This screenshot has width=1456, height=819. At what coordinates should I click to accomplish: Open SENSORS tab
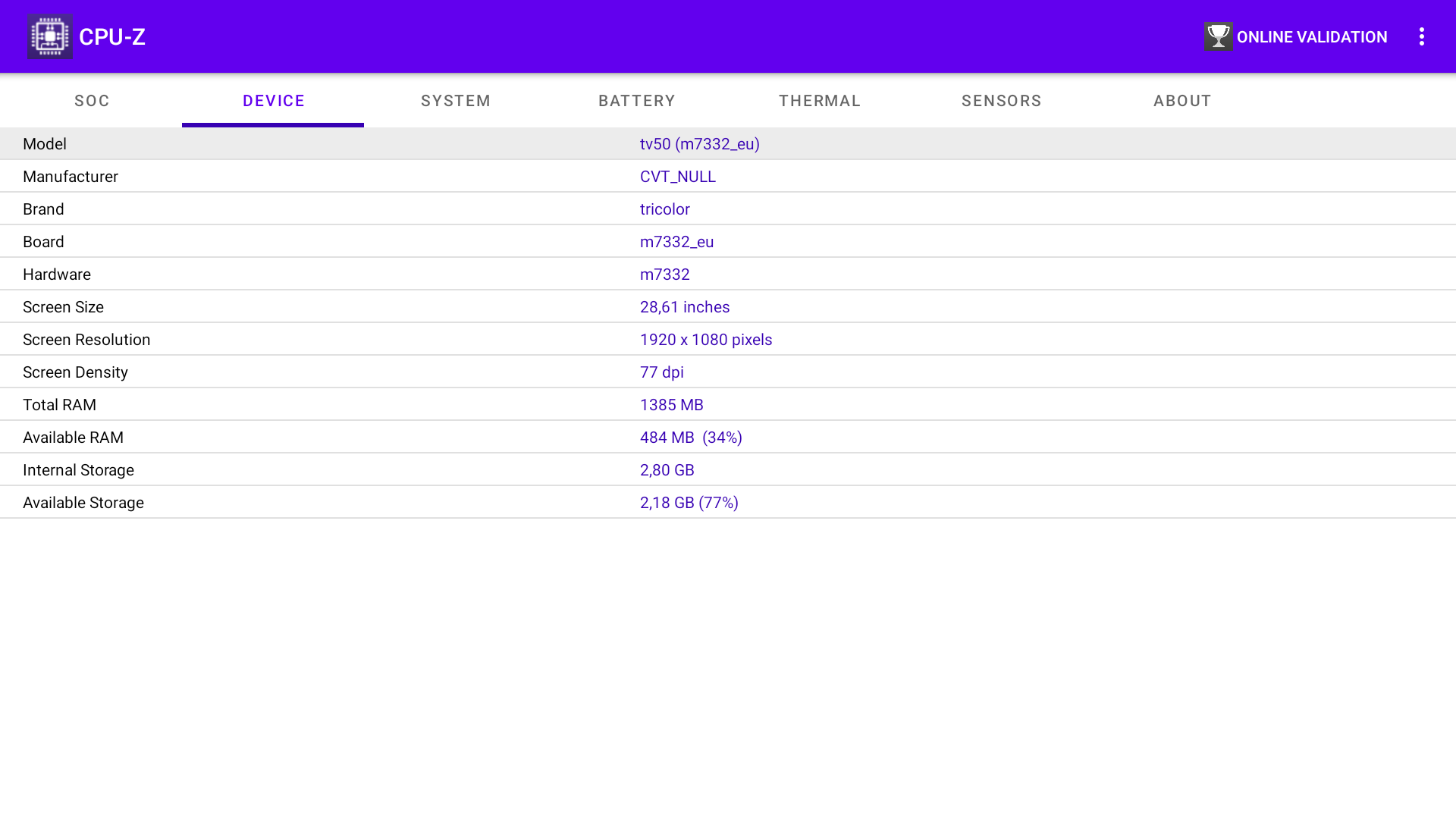(x=1001, y=100)
